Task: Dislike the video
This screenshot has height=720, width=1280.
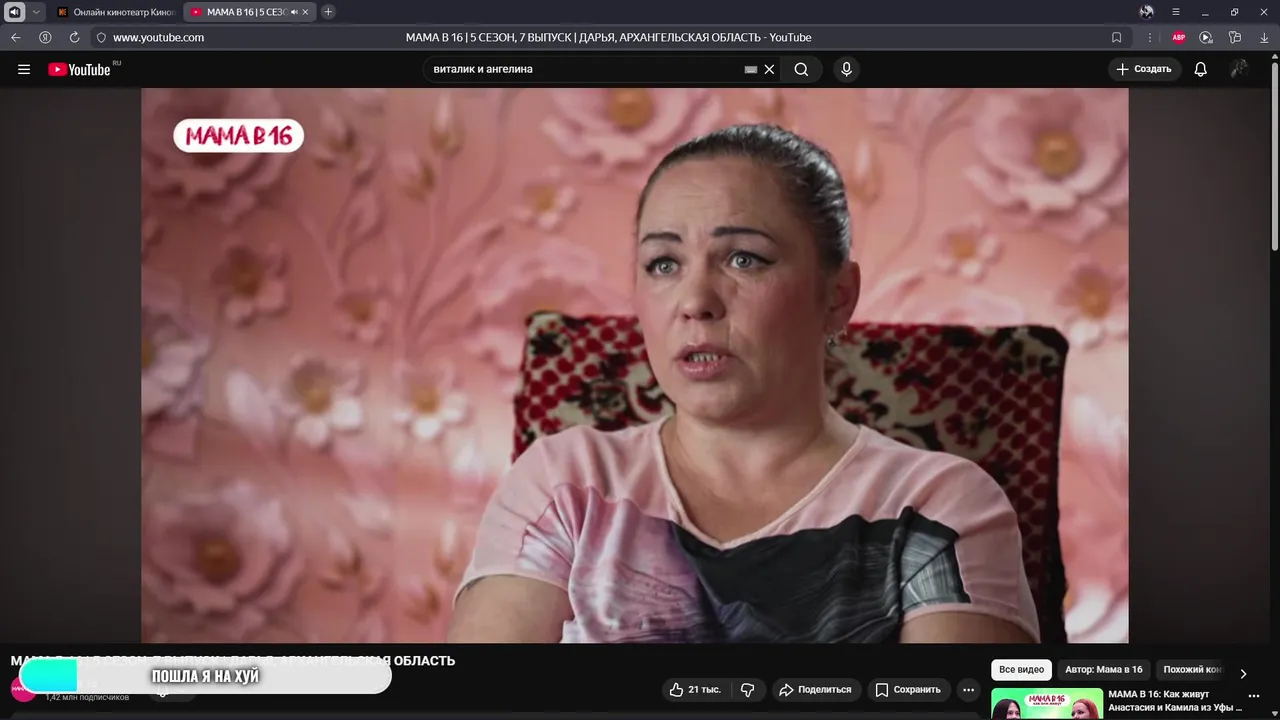Action: point(747,689)
